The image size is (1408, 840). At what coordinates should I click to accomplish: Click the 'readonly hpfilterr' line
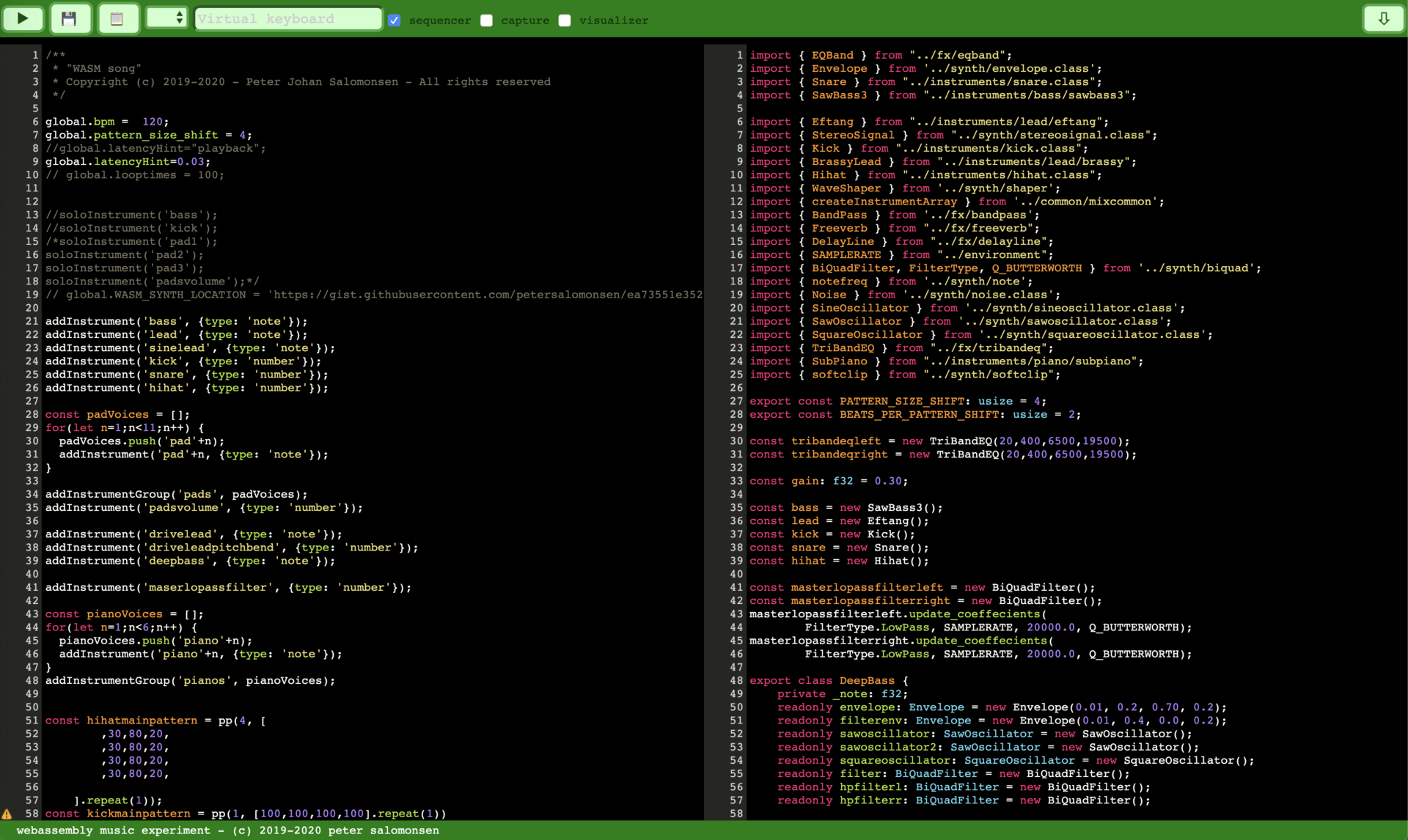(964, 800)
